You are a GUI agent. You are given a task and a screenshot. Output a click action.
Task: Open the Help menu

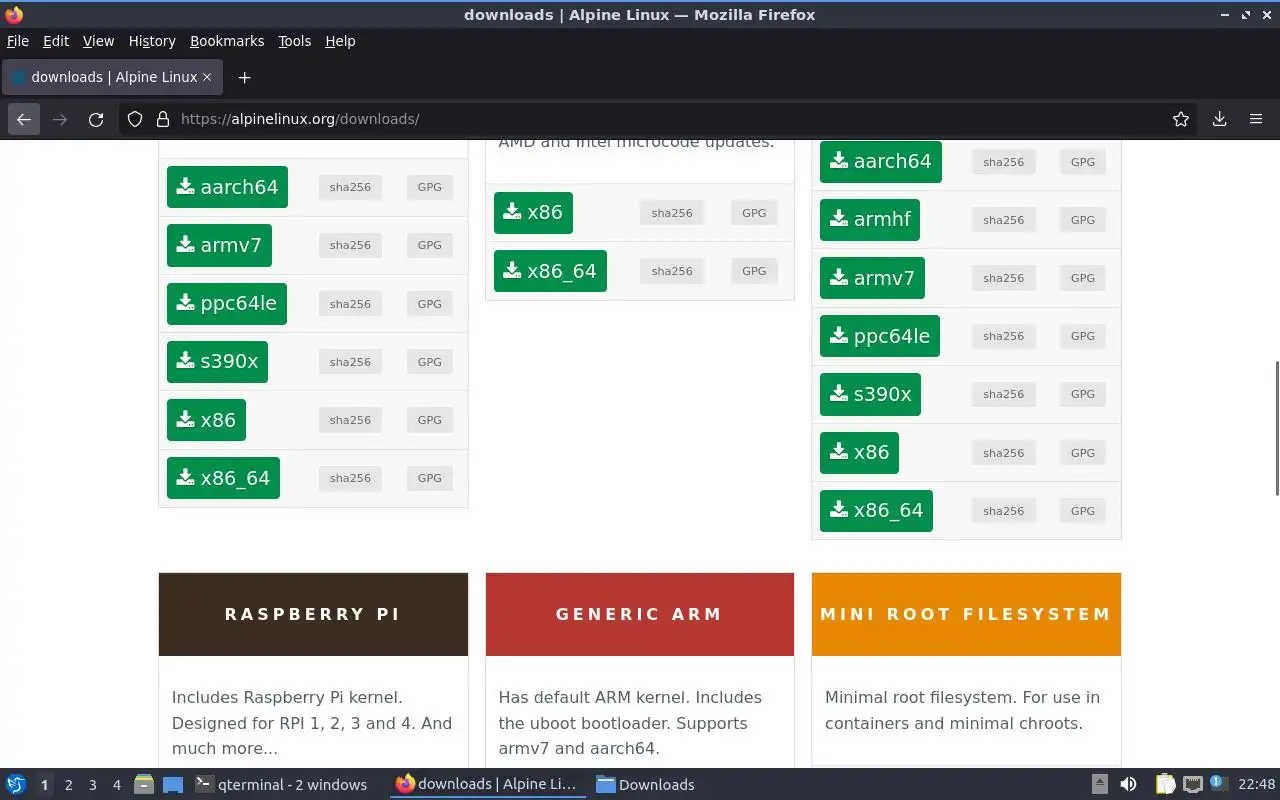tap(340, 41)
